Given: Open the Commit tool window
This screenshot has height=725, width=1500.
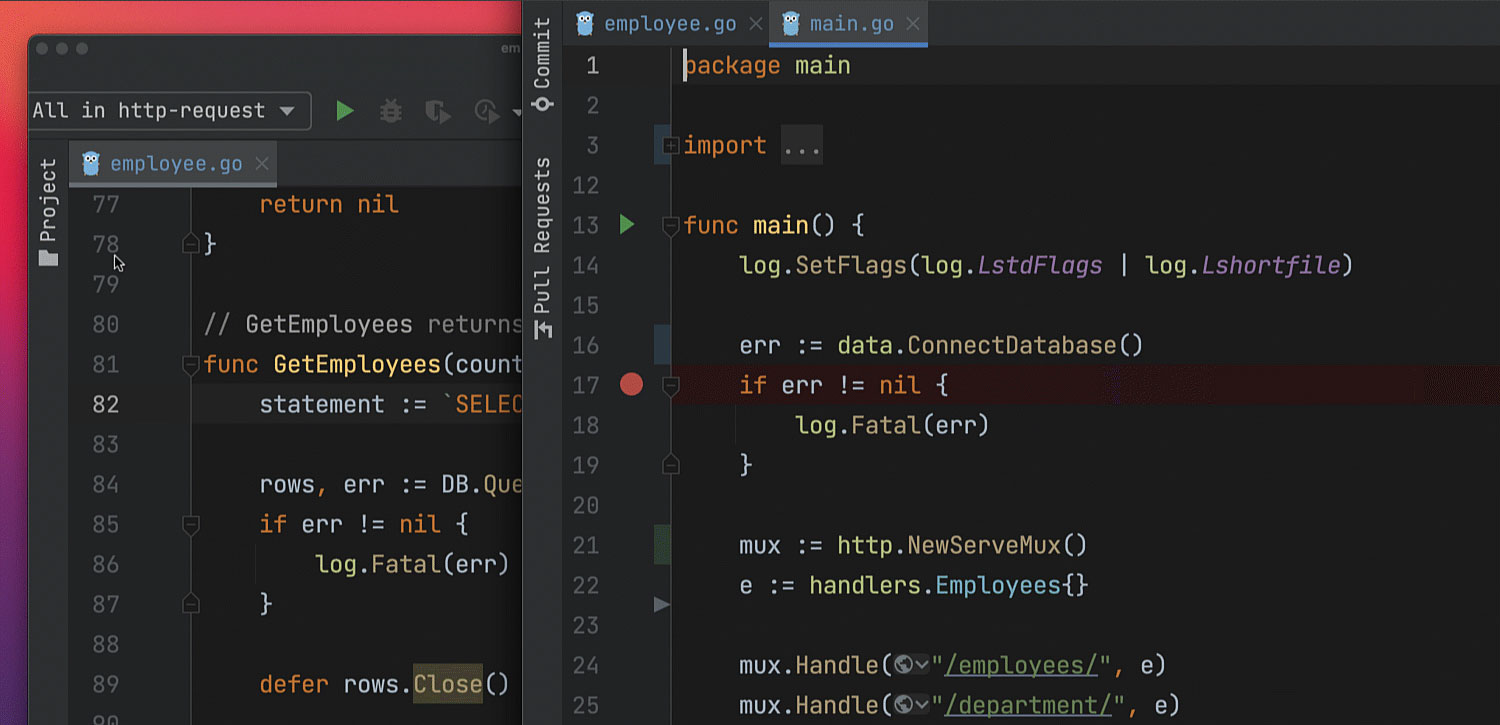Looking at the screenshot, I should coord(542,65).
